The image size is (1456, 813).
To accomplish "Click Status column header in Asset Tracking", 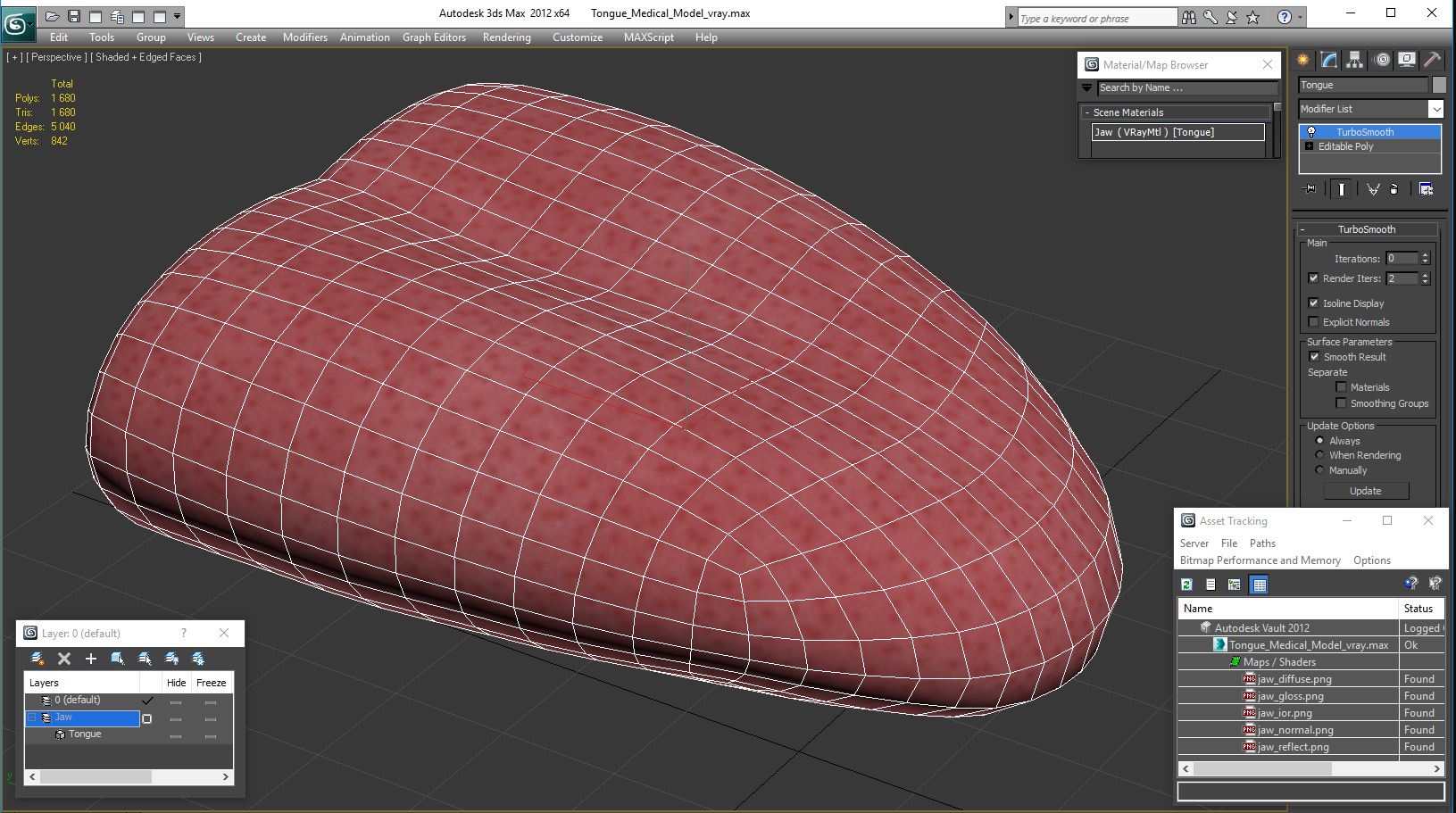I will (x=1419, y=609).
